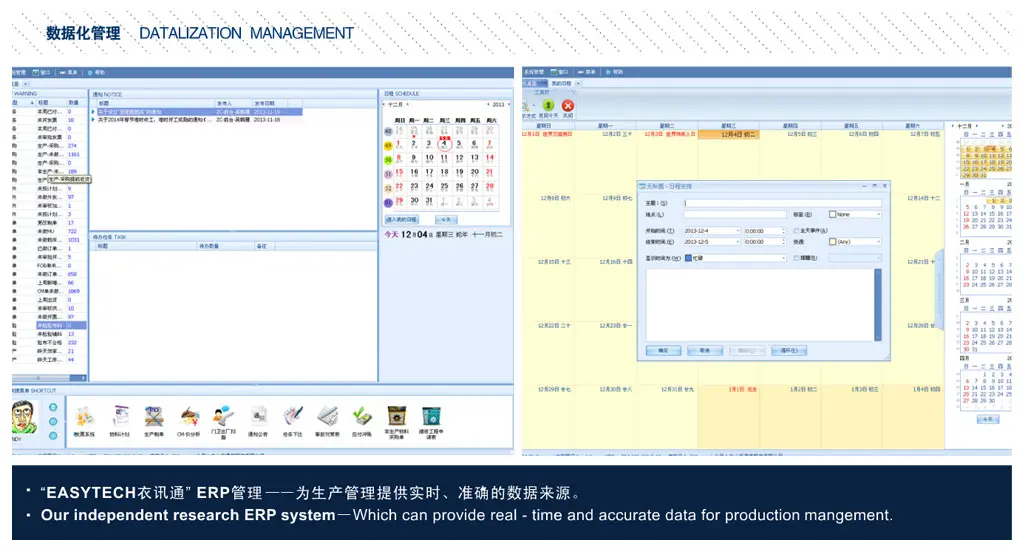
Task: Tick the 提醒 reminder checkbox
Action: pyautogui.click(x=795, y=258)
